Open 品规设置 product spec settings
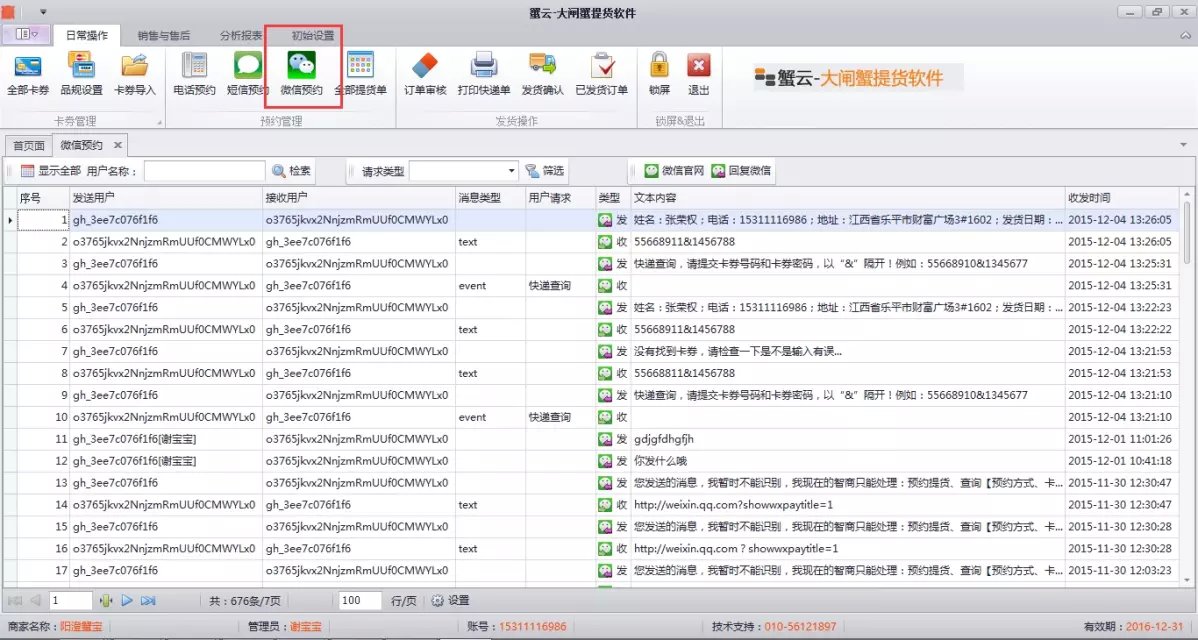This screenshot has height=640, width=1198. point(81,74)
